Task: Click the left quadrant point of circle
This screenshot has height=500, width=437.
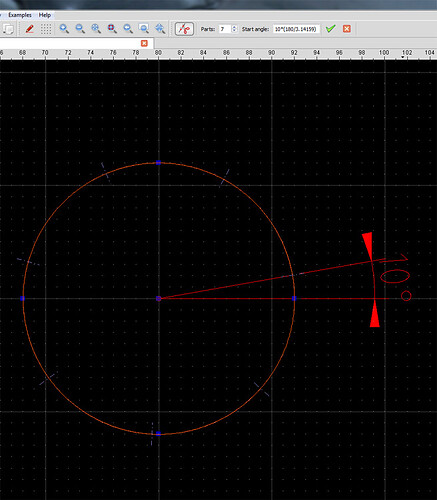Action: tap(22, 298)
